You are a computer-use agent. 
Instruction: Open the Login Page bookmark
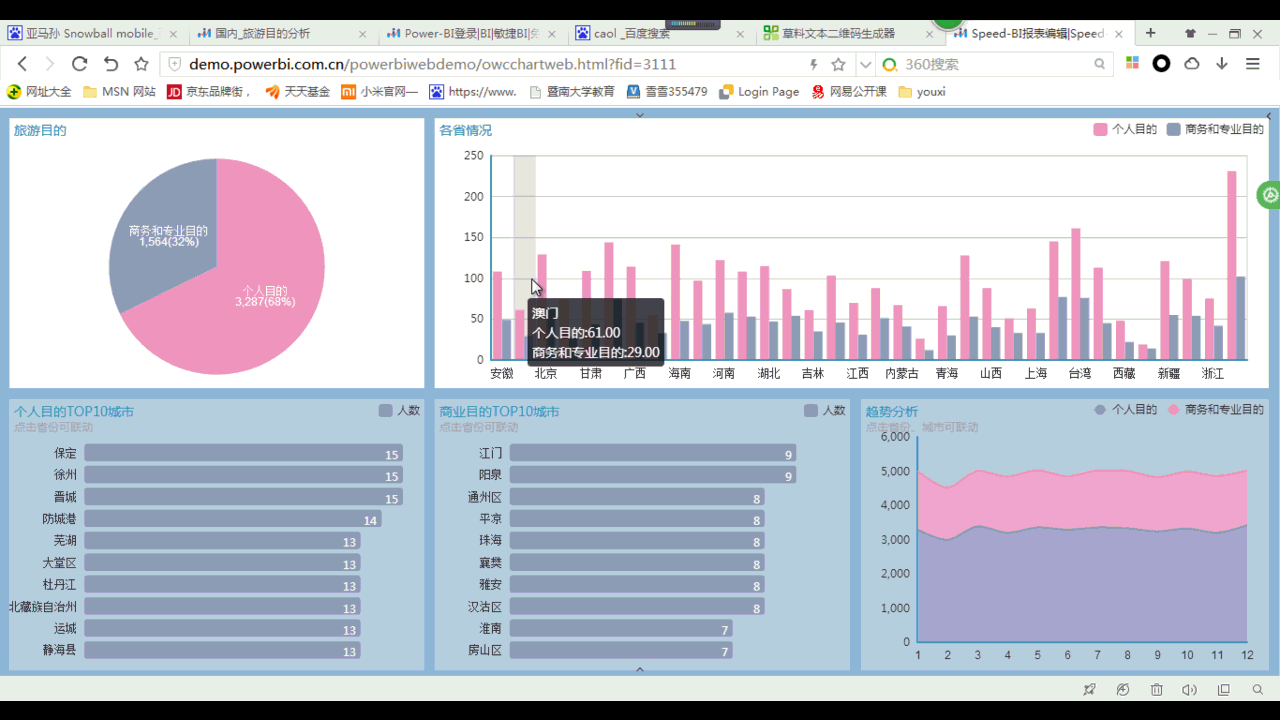click(759, 92)
